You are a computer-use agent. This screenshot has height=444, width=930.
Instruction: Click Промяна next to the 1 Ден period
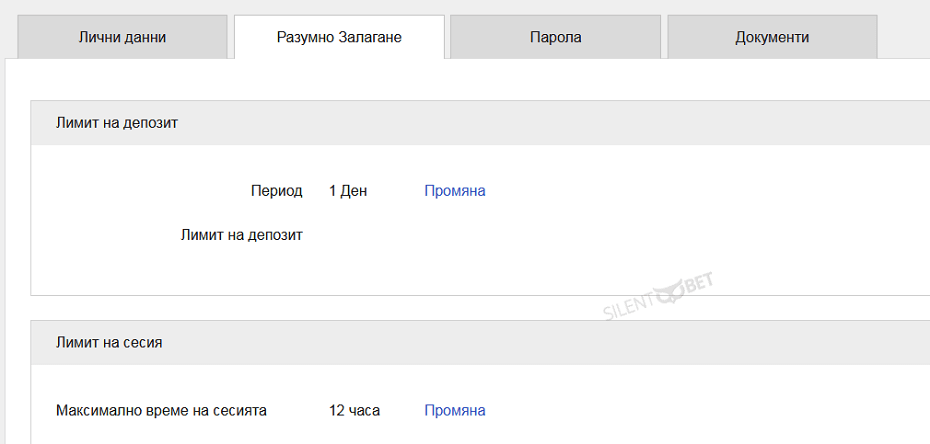click(454, 191)
